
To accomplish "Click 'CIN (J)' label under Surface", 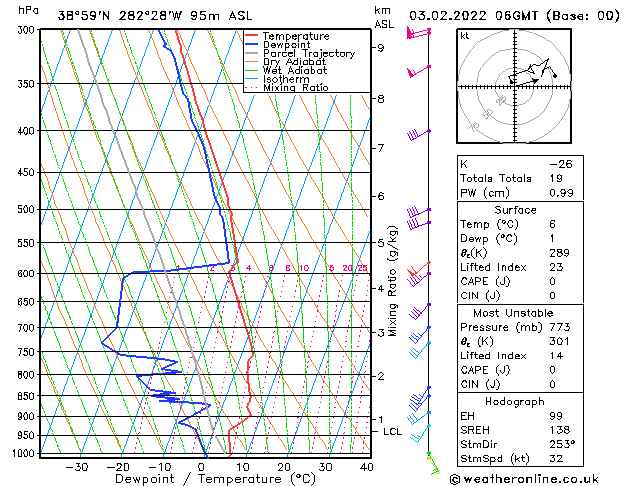I will pyautogui.click(x=480, y=296).
